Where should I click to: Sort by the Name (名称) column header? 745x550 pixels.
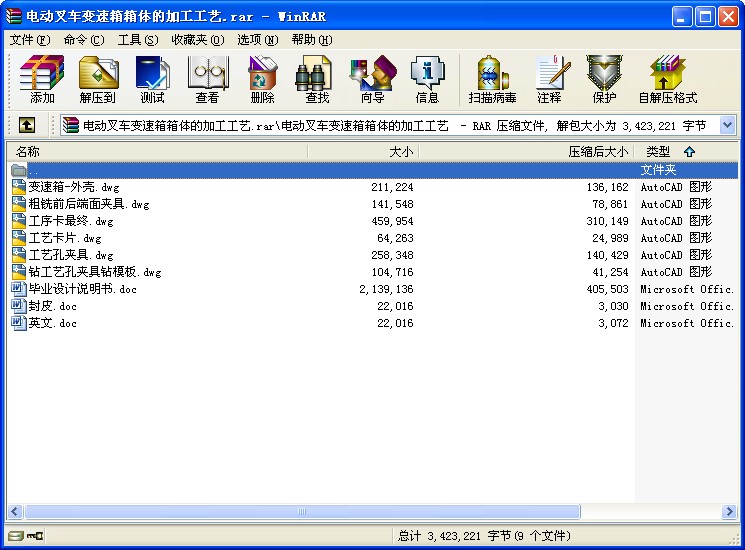(x=157, y=152)
